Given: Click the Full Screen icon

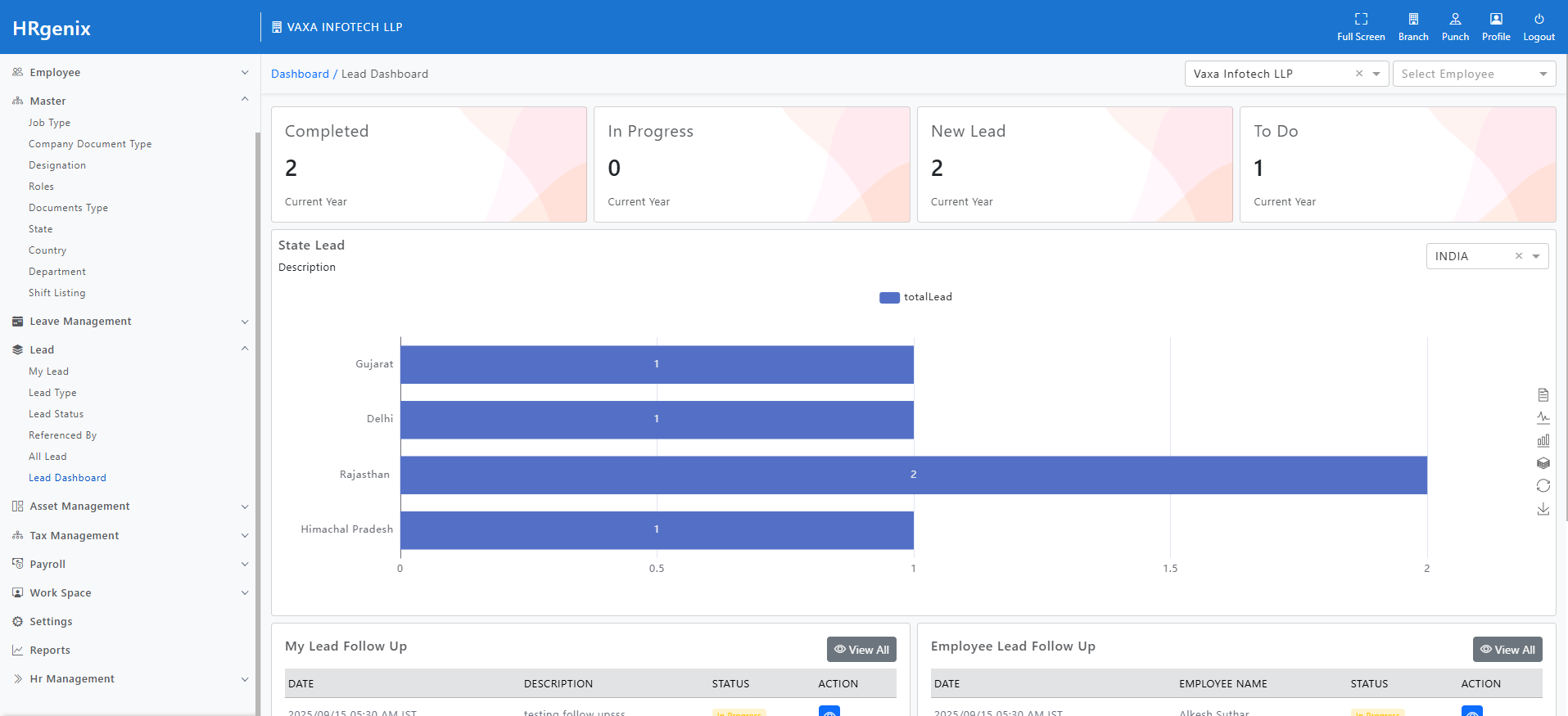Looking at the screenshot, I should pyautogui.click(x=1361, y=19).
